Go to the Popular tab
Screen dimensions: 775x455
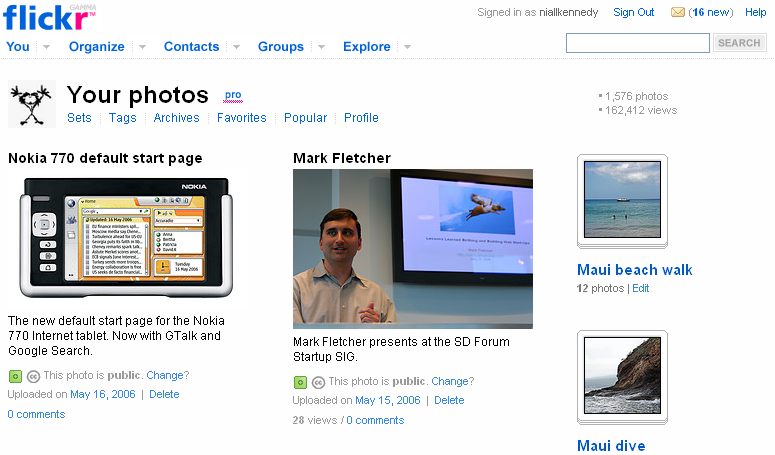click(305, 118)
